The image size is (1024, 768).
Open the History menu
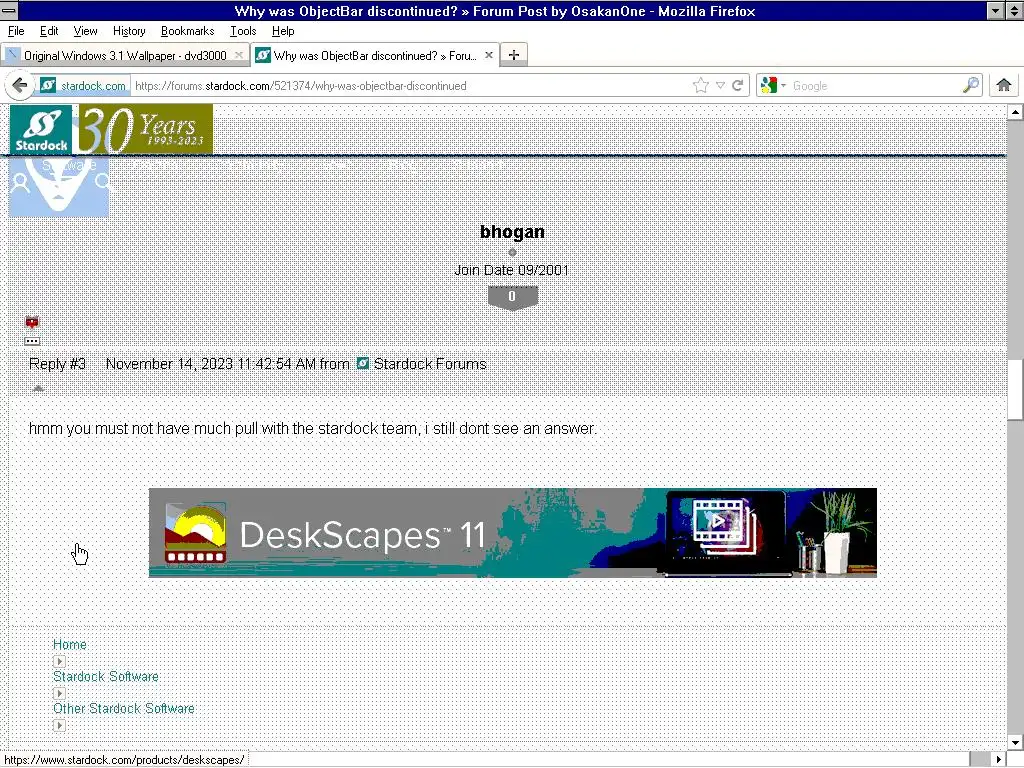(x=129, y=31)
